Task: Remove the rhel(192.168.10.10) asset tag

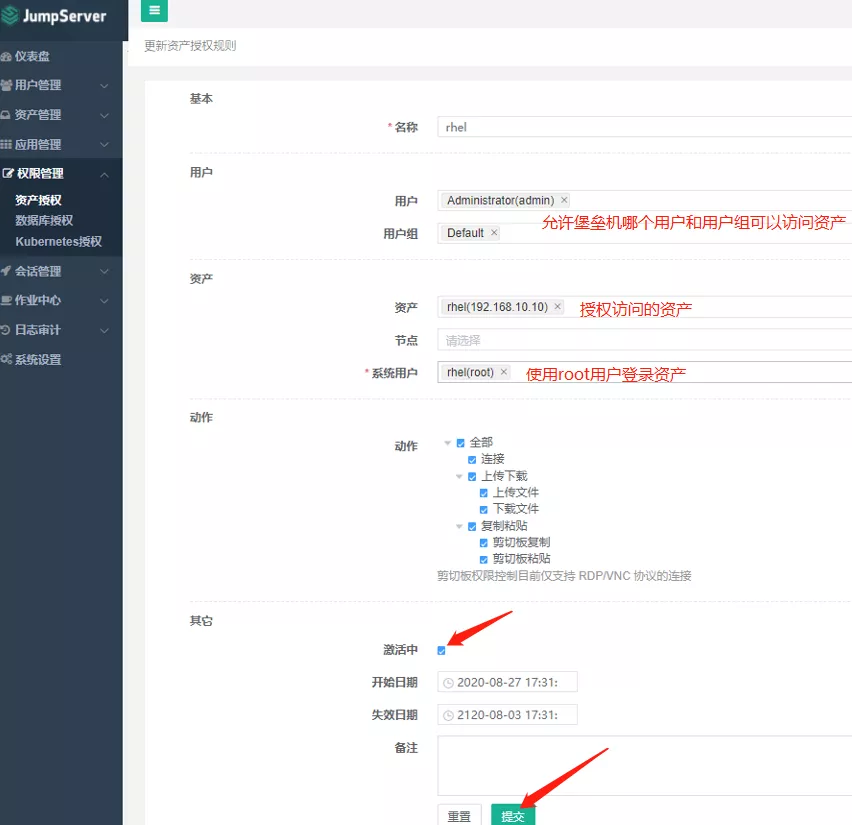Action: [x=558, y=307]
